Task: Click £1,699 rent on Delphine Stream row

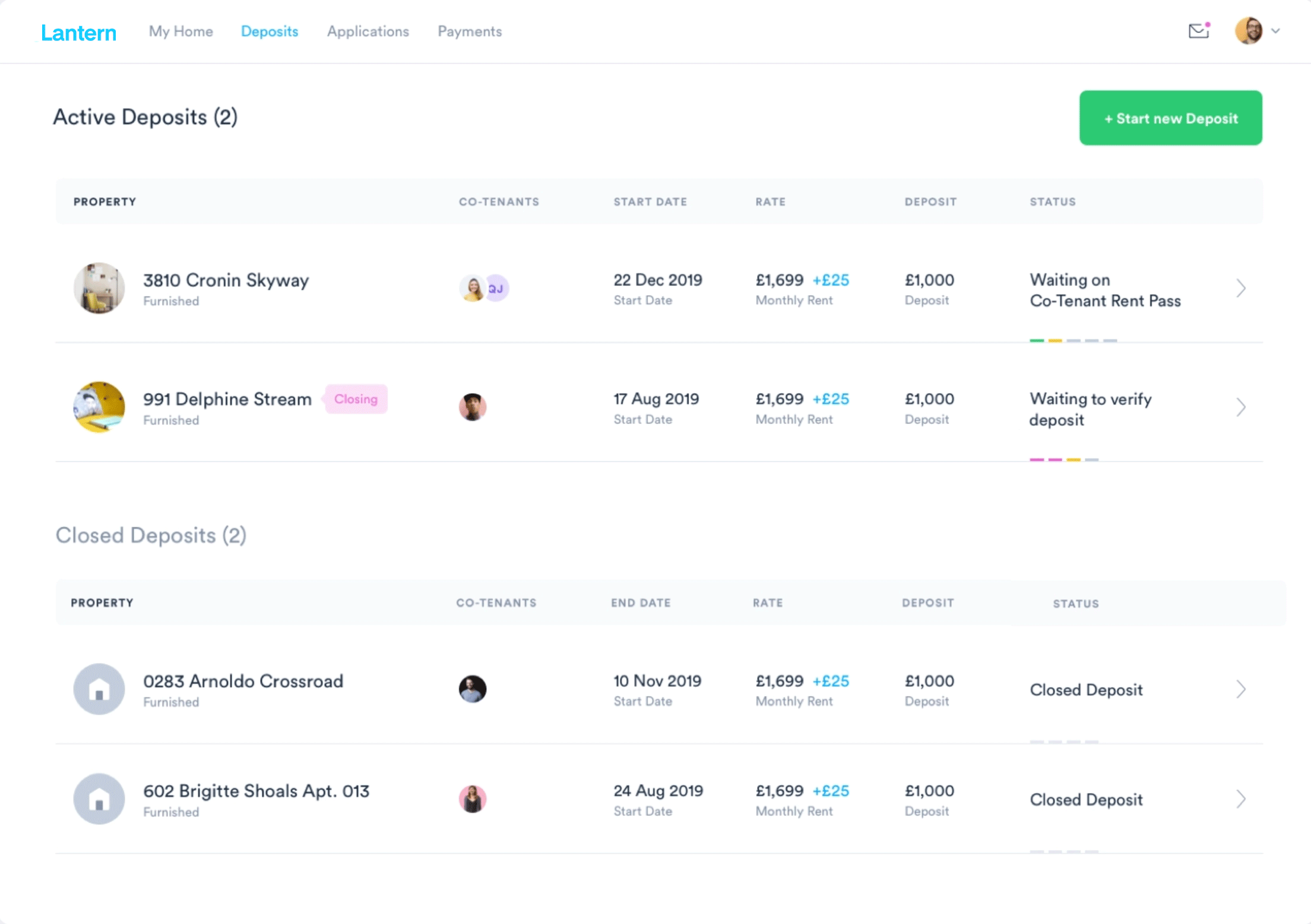Action: pyautogui.click(x=779, y=398)
